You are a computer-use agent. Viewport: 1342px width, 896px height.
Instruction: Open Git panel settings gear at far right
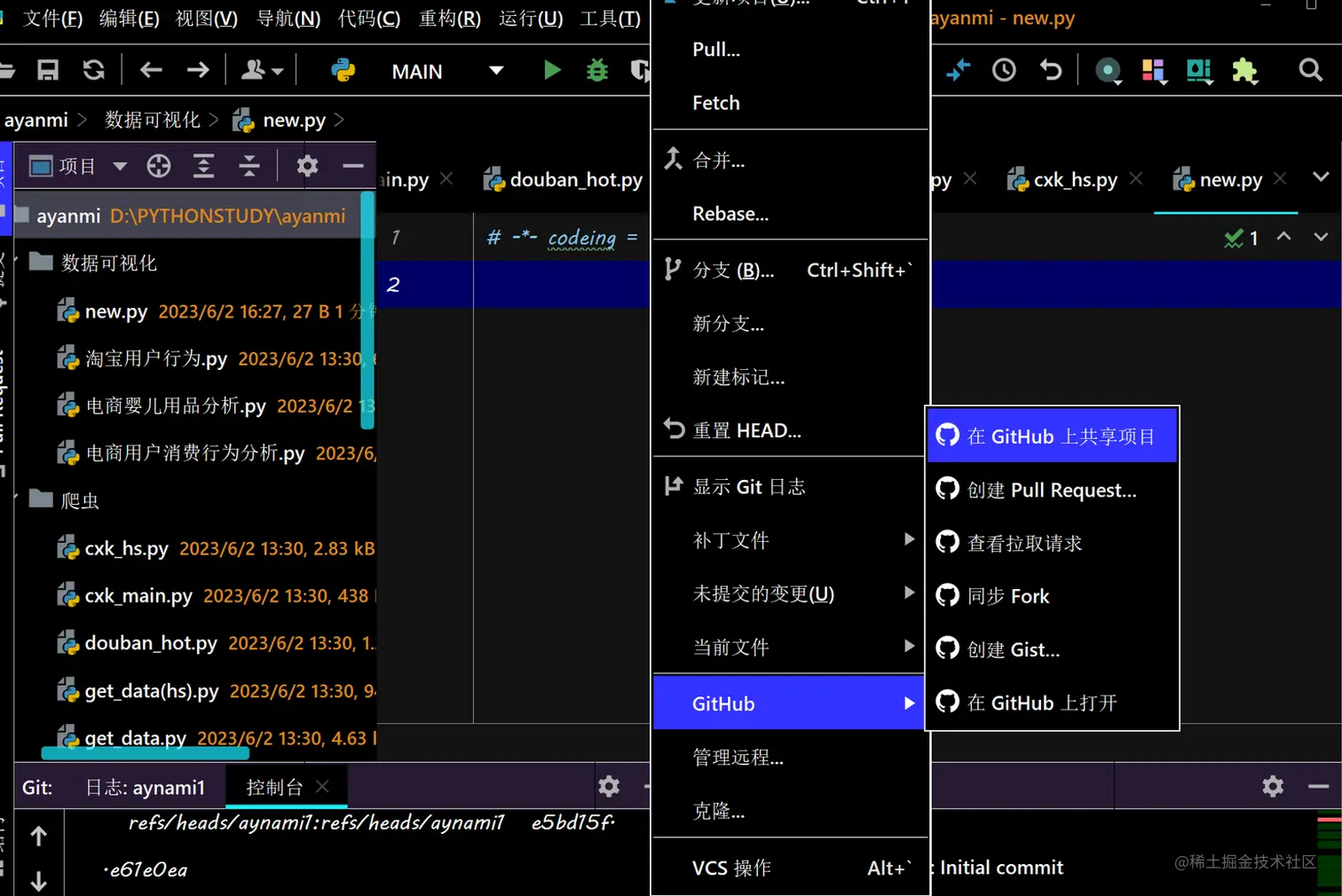pos(1273,786)
